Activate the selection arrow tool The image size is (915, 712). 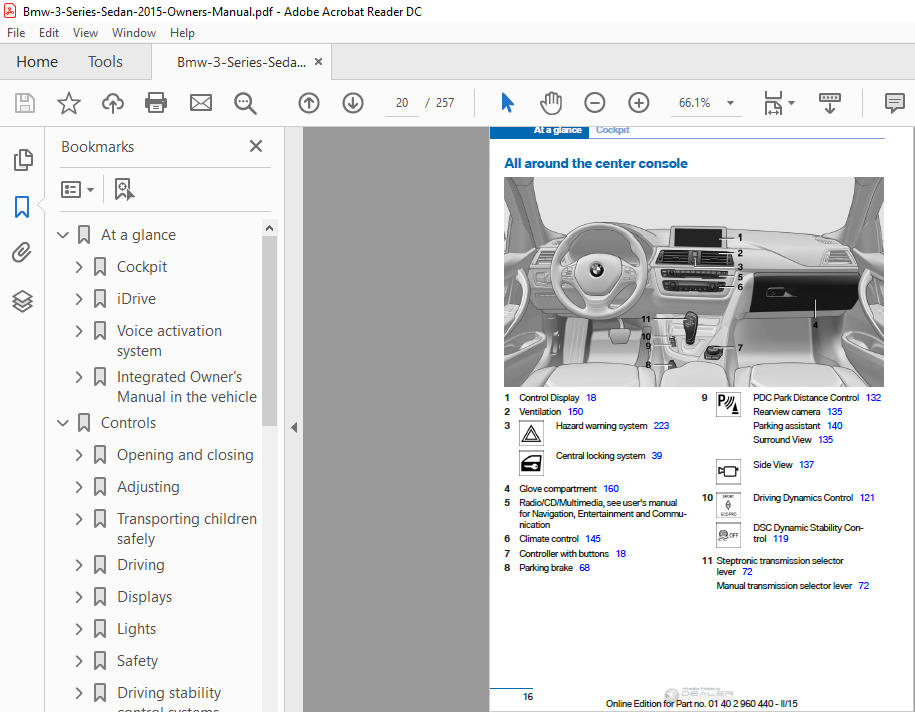pyautogui.click(x=508, y=103)
